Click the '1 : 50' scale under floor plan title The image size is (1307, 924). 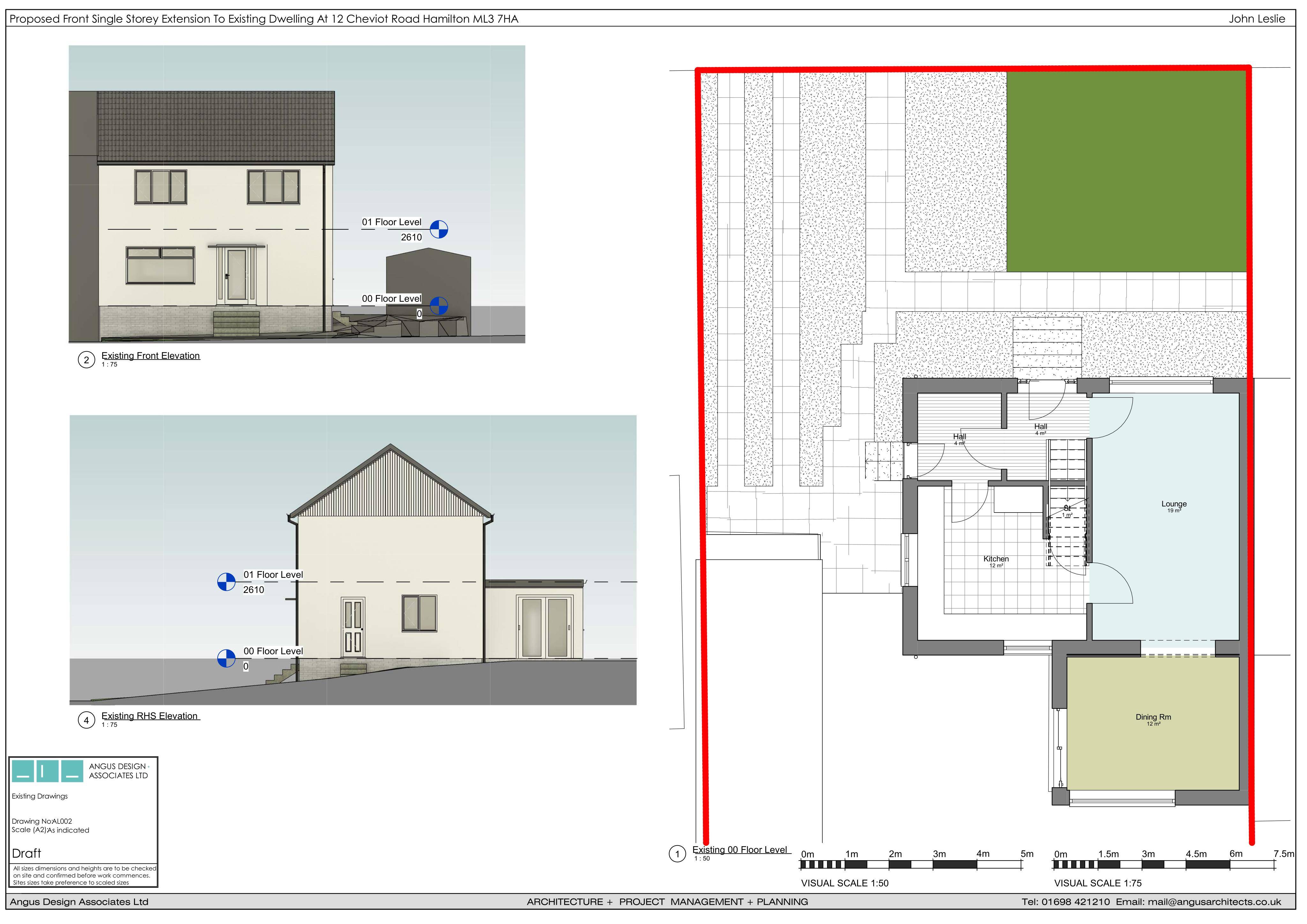(x=702, y=859)
